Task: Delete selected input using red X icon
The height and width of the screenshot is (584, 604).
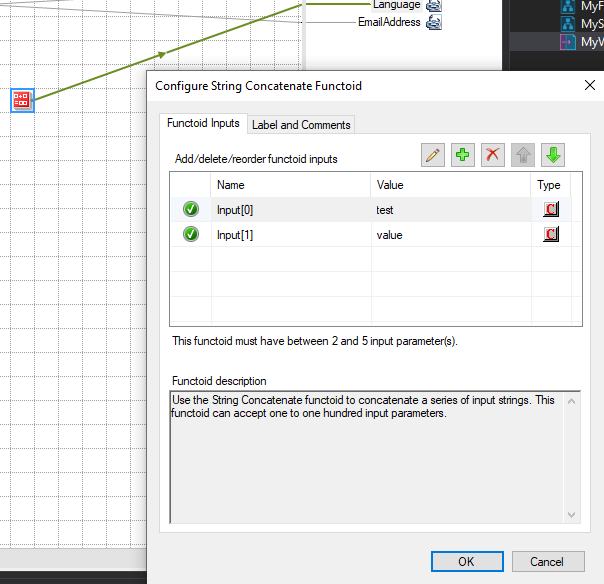Action: (493, 155)
